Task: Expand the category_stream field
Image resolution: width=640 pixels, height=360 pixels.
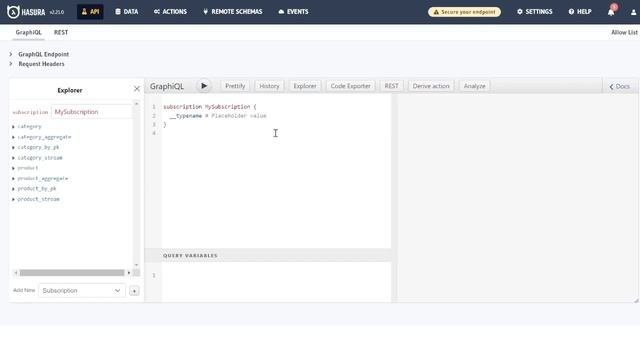Action: coord(37,158)
